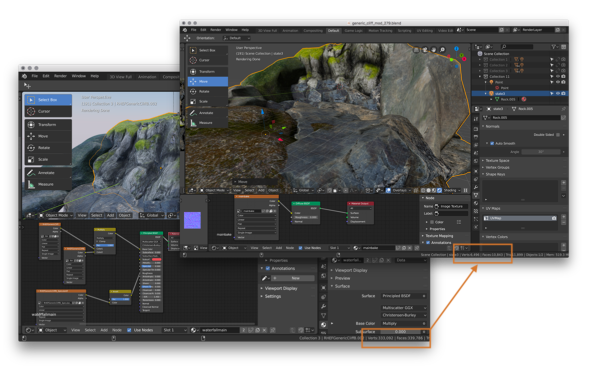
Task: Open Orientation Default dropdown
Action: 236,38
